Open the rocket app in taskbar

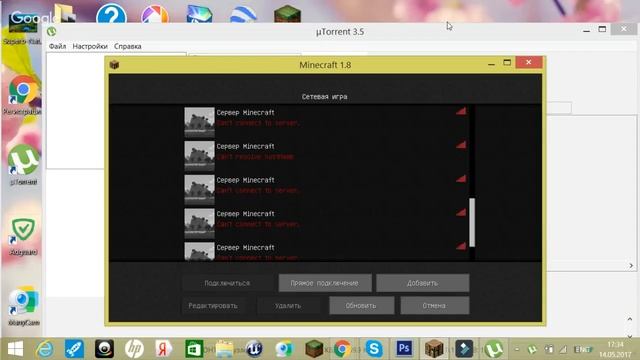point(74,349)
